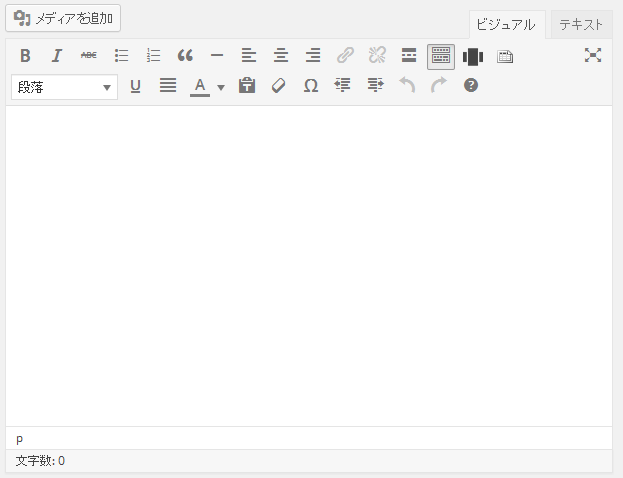
Task: Open the special character Omega dialog
Action: [311, 86]
